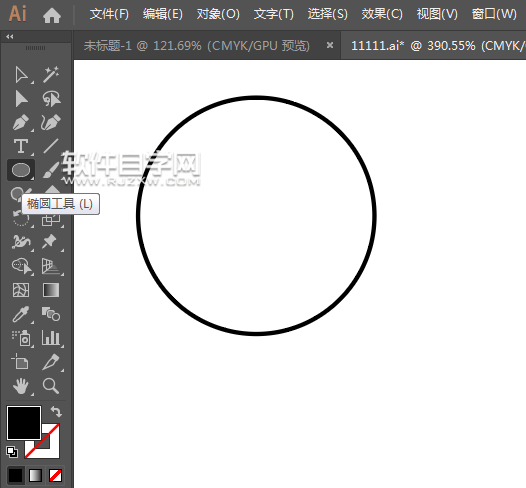Select the Zoom magnifier tool

51,386
